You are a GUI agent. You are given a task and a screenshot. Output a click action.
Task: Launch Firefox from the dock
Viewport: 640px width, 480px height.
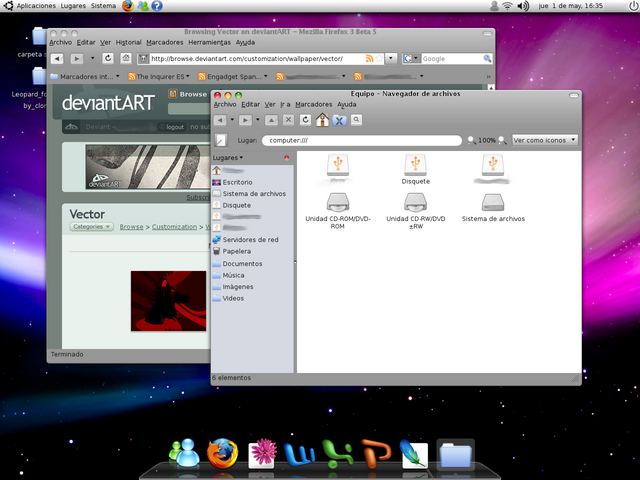[221, 454]
